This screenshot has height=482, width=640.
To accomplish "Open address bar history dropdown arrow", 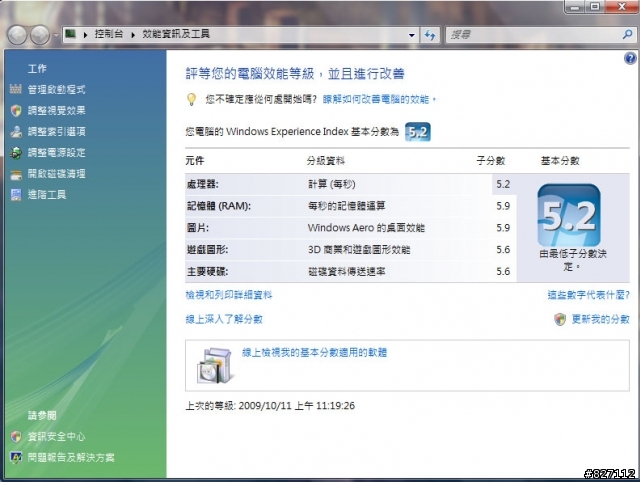I will 411,35.
